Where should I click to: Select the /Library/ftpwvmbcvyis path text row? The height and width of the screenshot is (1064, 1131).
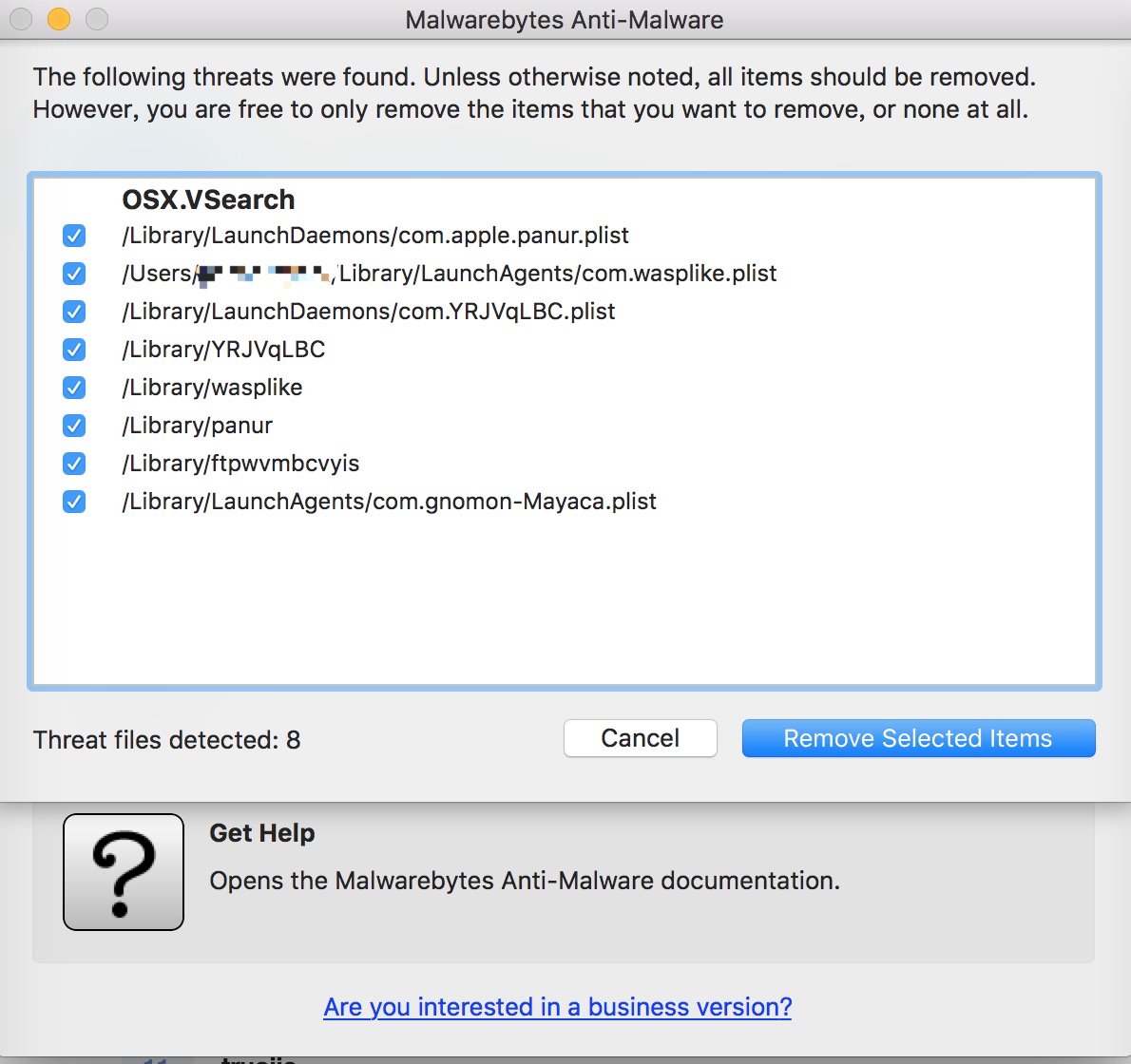coord(240,464)
